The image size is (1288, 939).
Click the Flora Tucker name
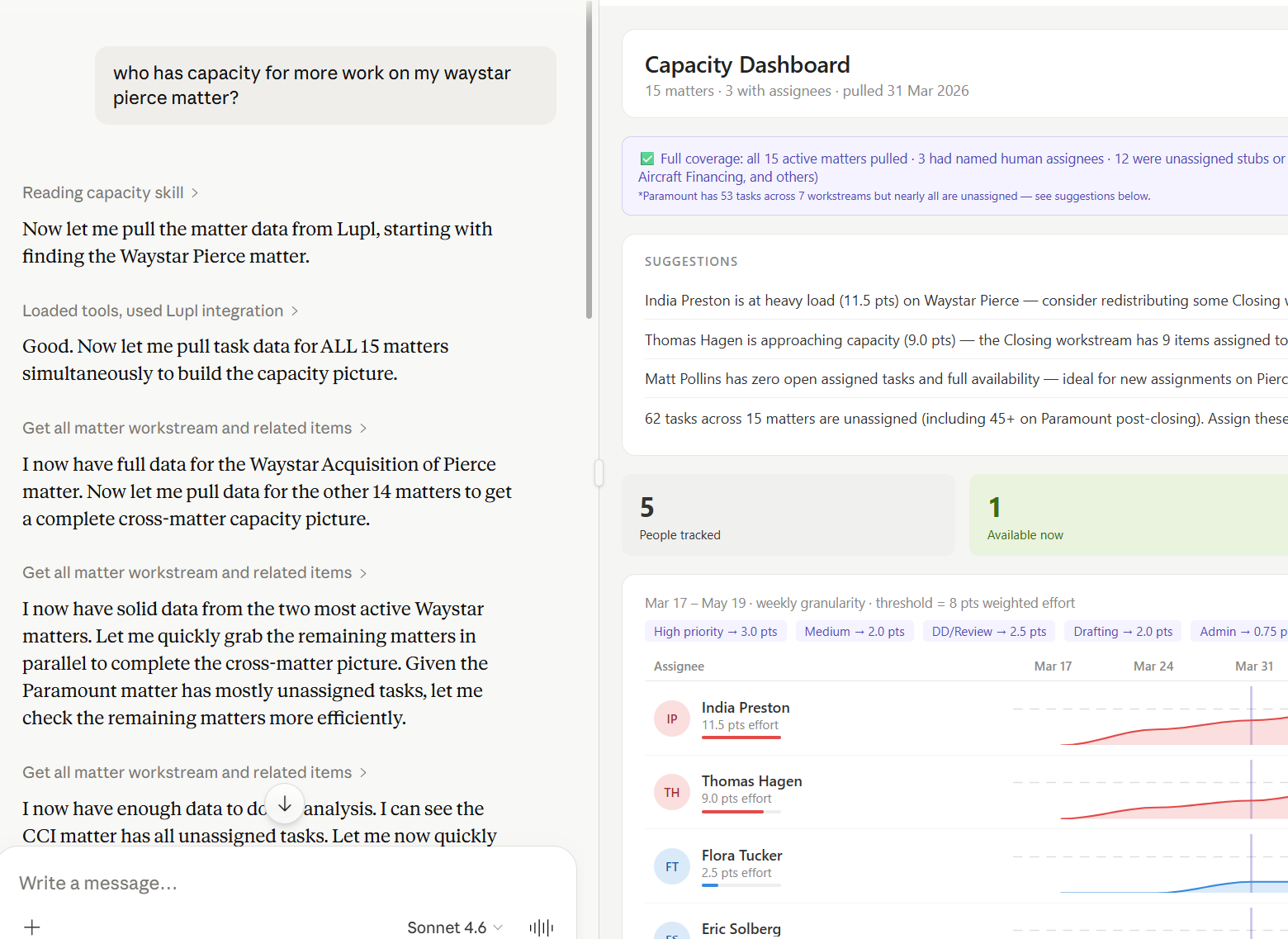(x=742, y=855)
